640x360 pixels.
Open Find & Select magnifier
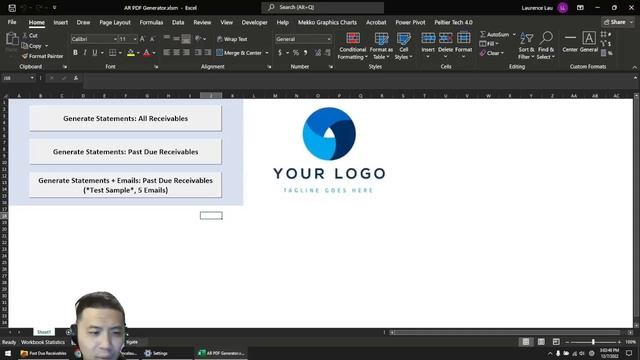(x=546, y=46)
